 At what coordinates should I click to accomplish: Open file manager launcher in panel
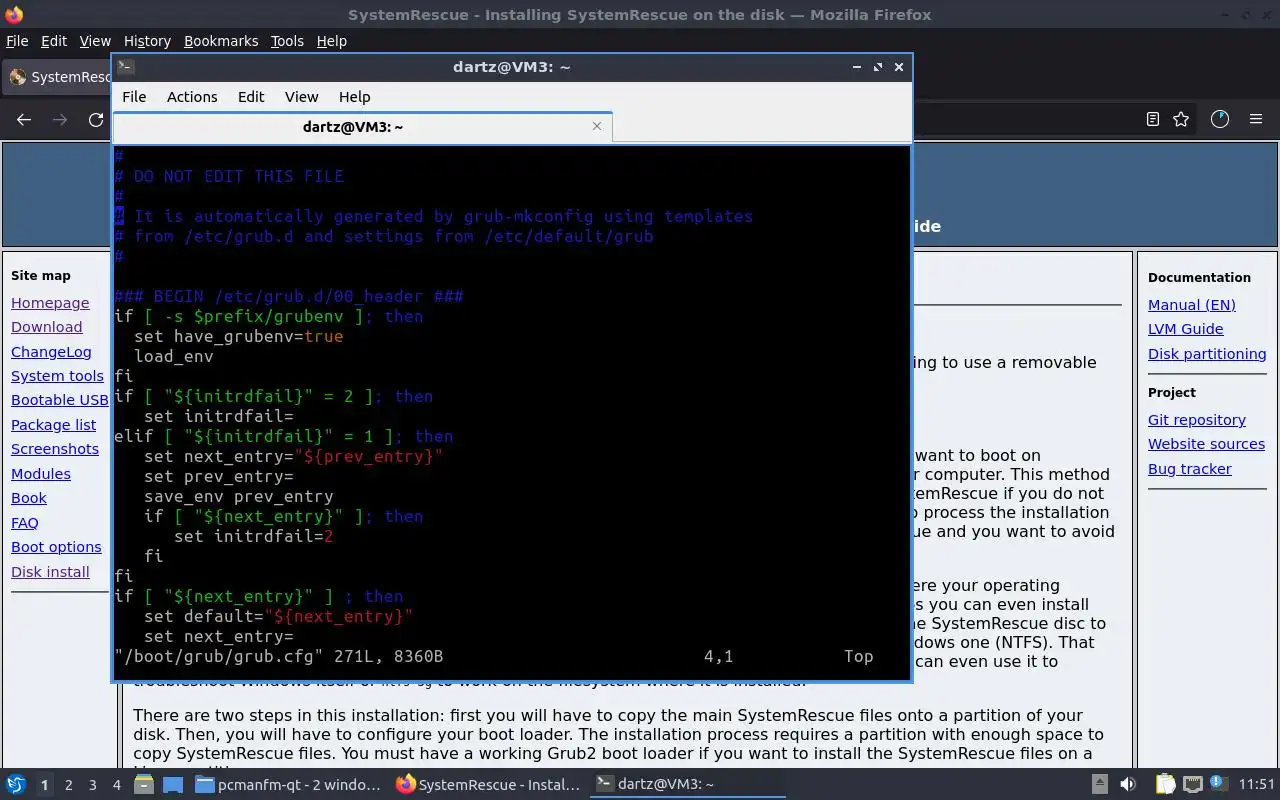[x=144, y=785]
